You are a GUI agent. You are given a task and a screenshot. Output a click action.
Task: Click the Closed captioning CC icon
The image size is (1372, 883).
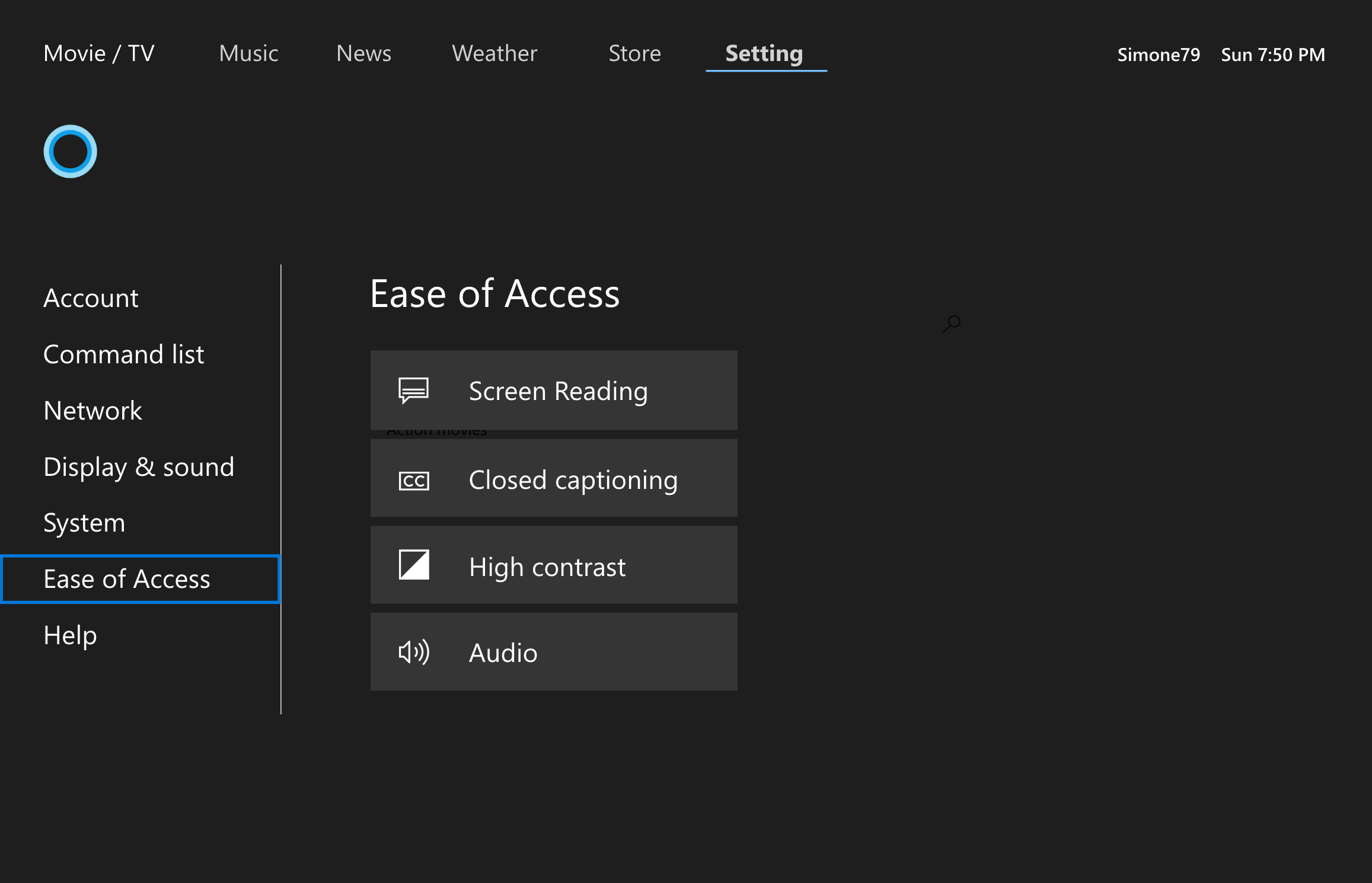(x=413, y=480)
